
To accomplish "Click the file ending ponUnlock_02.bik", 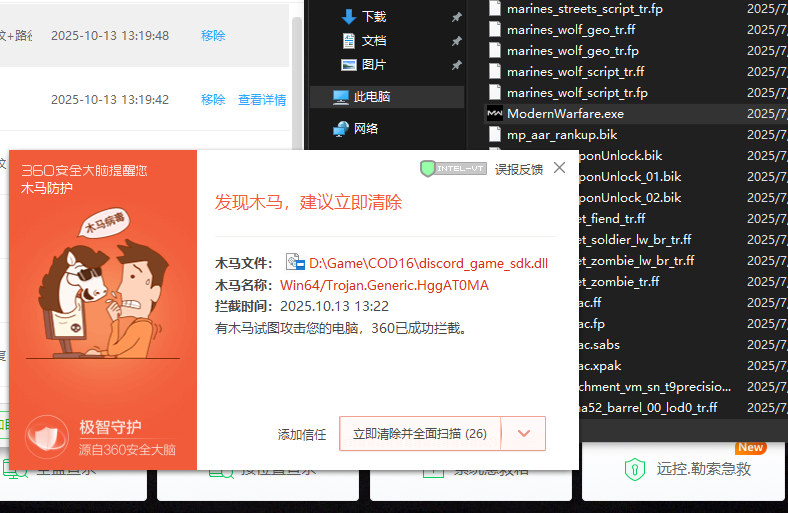I will 630,197.
